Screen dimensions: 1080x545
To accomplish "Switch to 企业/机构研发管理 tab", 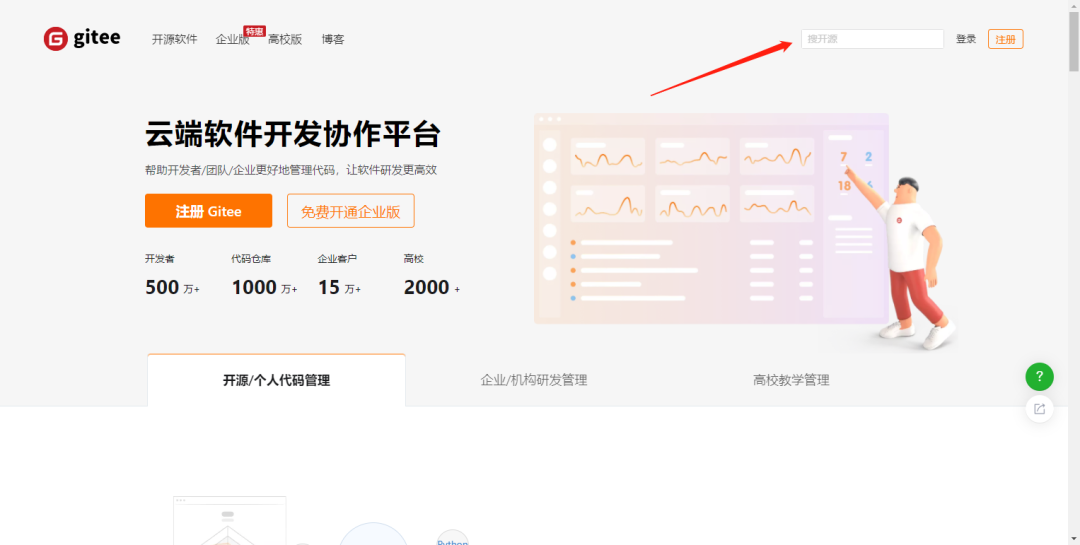I will pyautogui.click(x=534, y=380).
